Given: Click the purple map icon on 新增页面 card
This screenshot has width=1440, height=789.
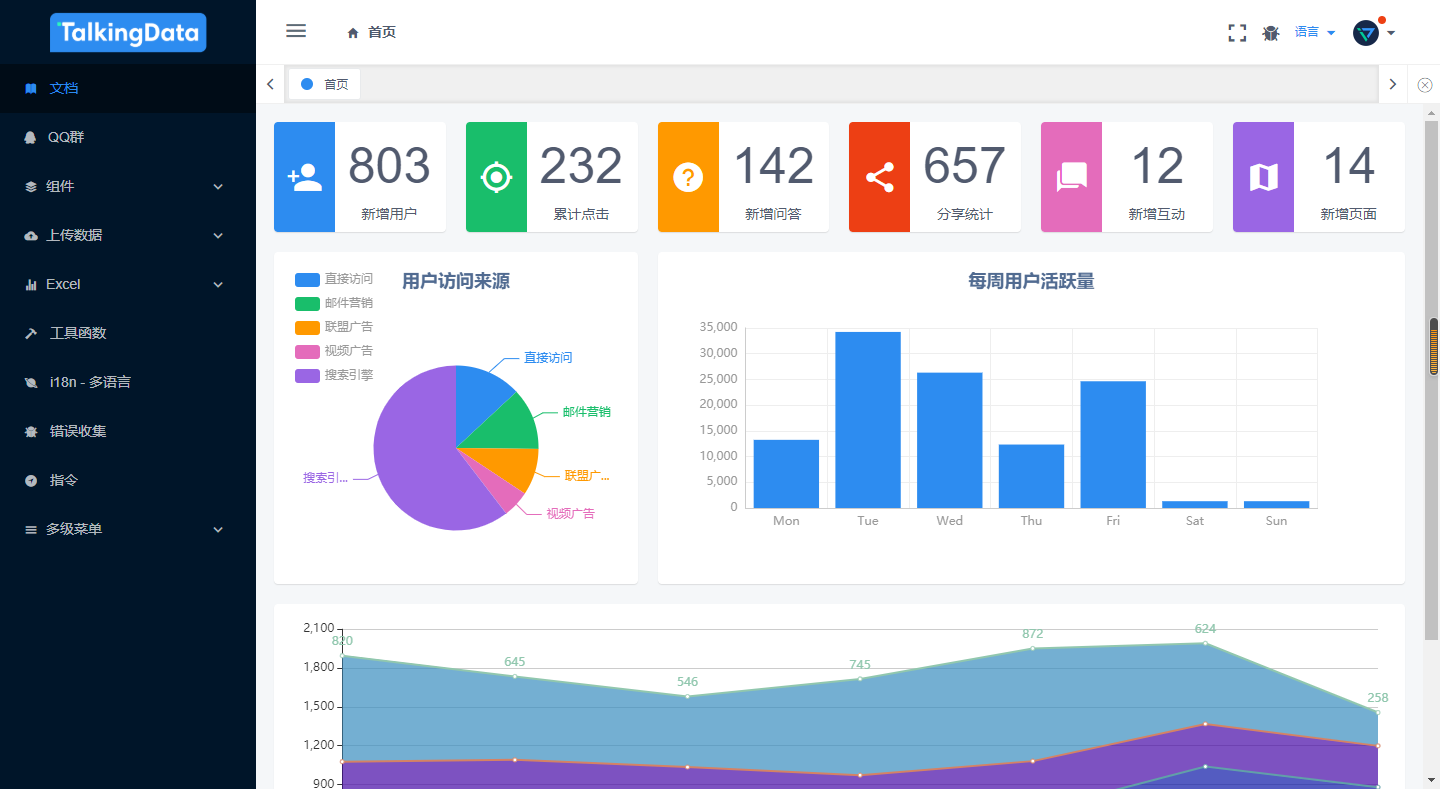Looking at the screenshot, I should click(x=1264, y=177).
